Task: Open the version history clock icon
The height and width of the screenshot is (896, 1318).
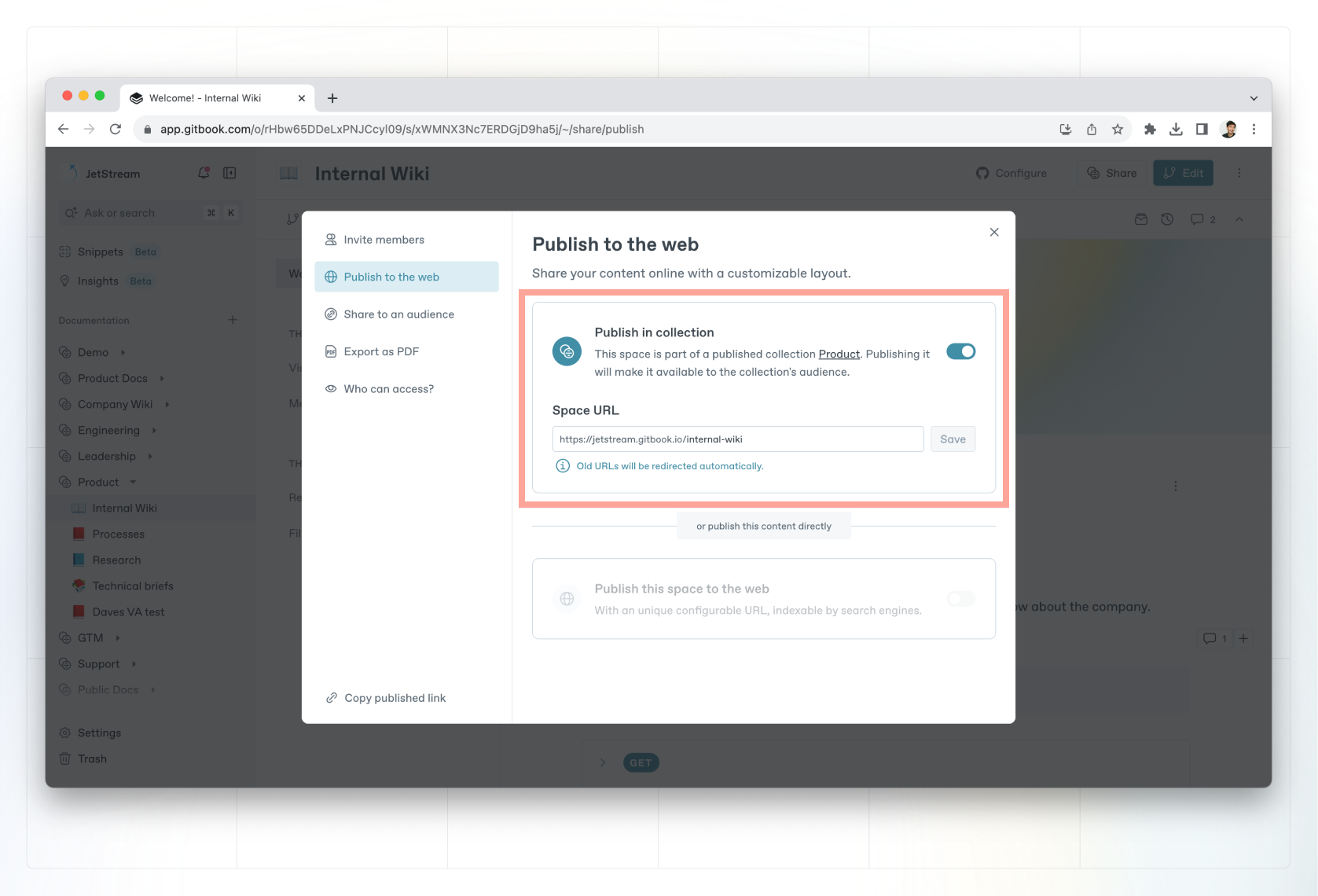Action: (x=1167, y=219)
